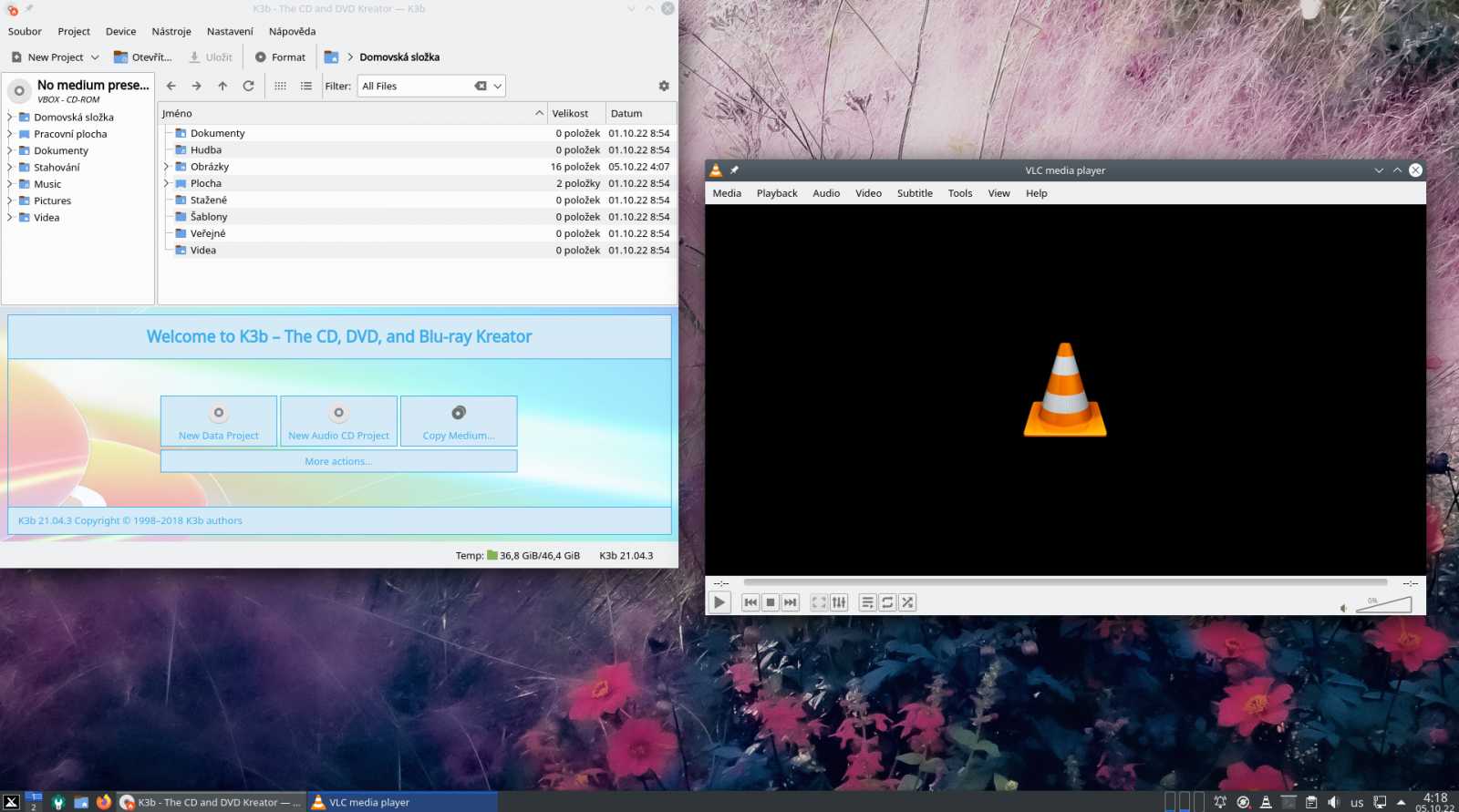Reload the K3b file listing
Viewport: 1459px width, 812px height.
(248, 86)
